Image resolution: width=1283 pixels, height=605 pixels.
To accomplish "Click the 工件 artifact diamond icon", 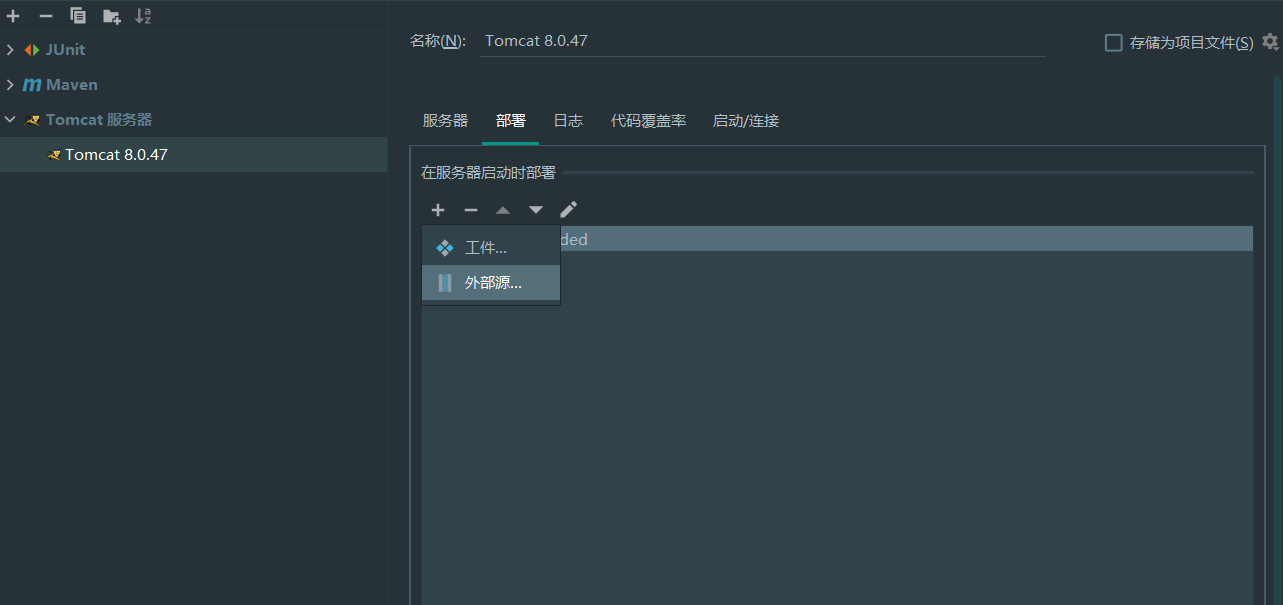I will pyautogui.click(x=445, y=248).
